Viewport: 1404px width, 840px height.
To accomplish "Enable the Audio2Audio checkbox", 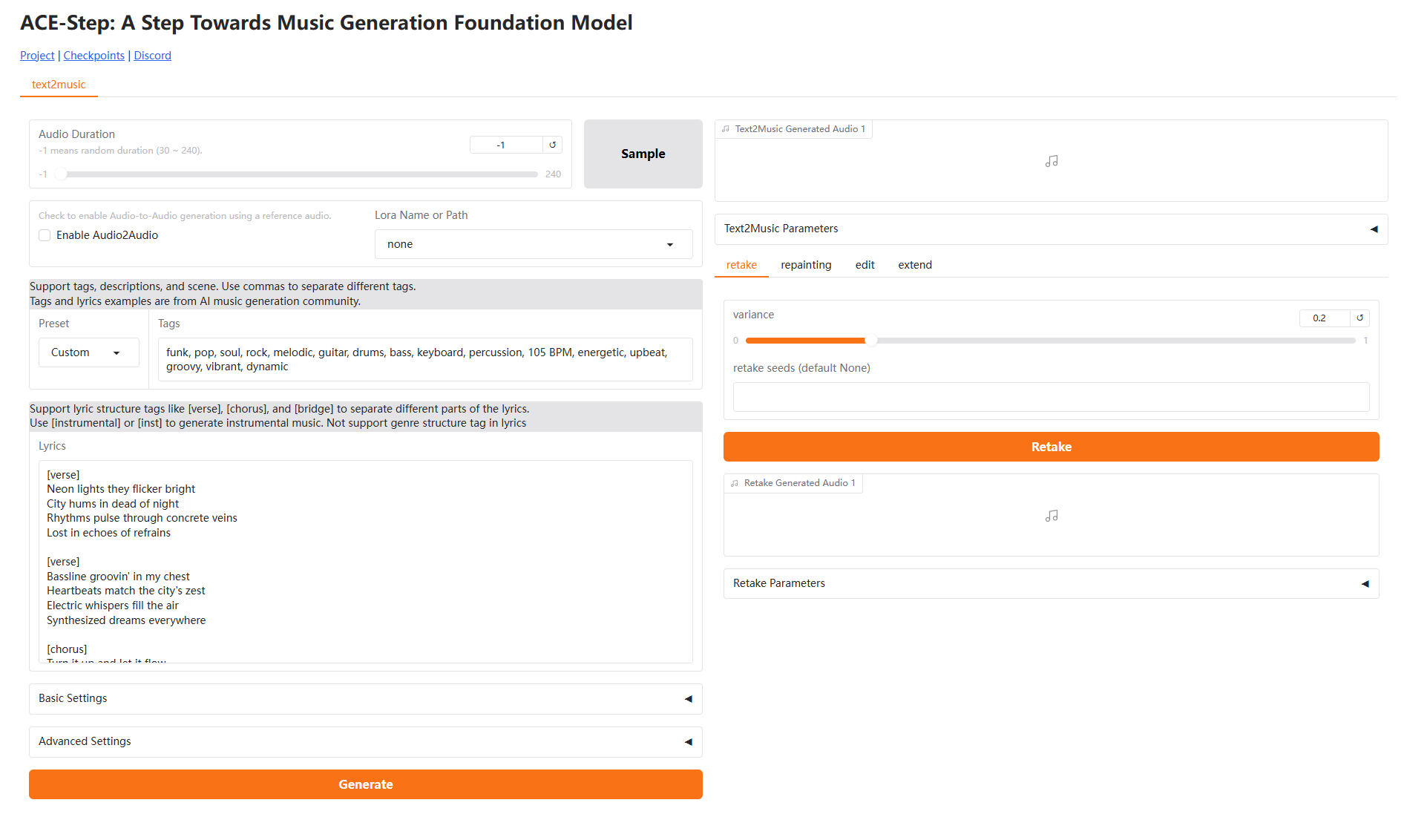I will coord(45,235).
